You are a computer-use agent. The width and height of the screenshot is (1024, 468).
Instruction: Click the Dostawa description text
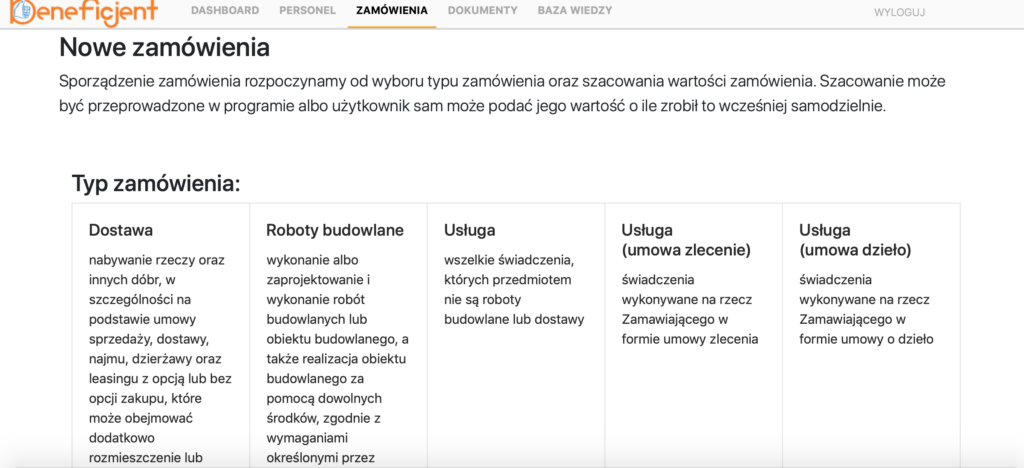159,360
